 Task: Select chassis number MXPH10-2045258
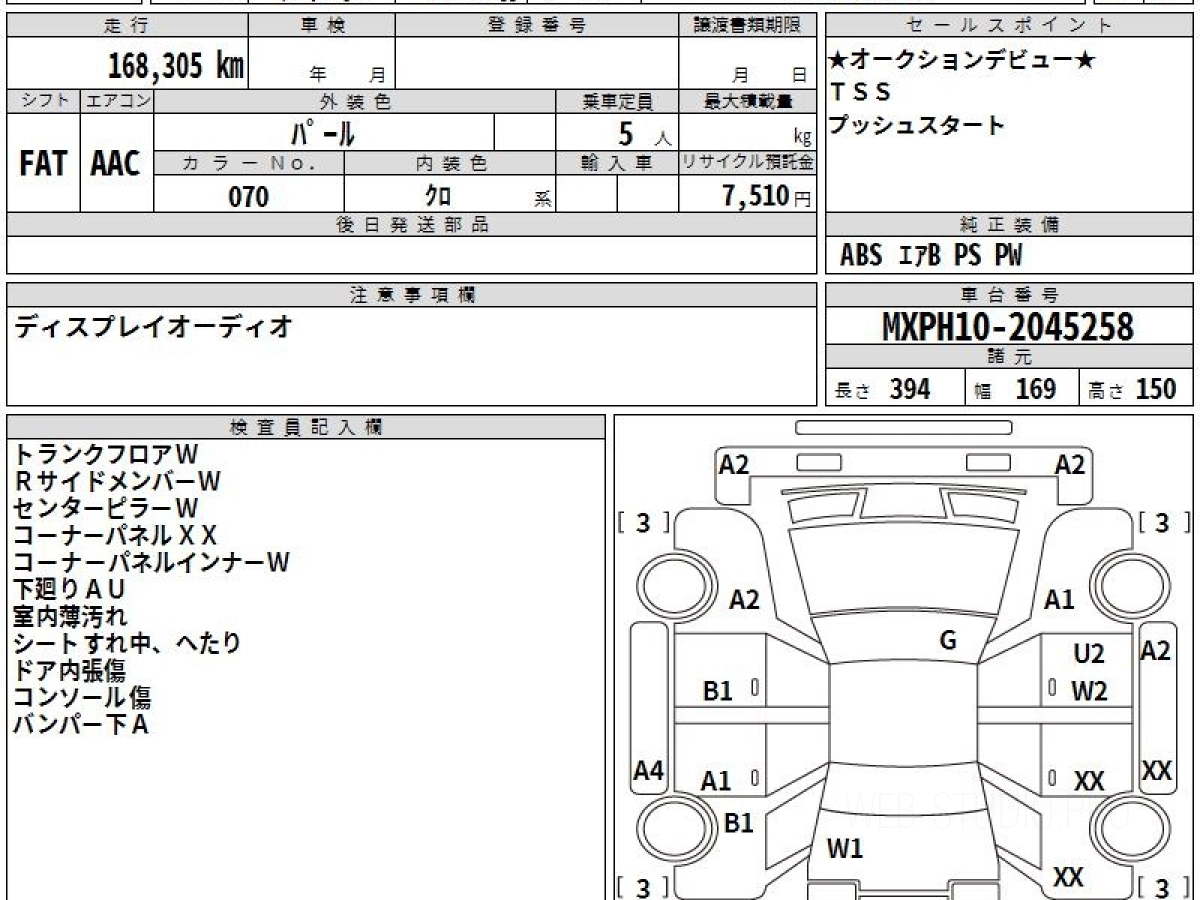click(x=1008, y=326)
